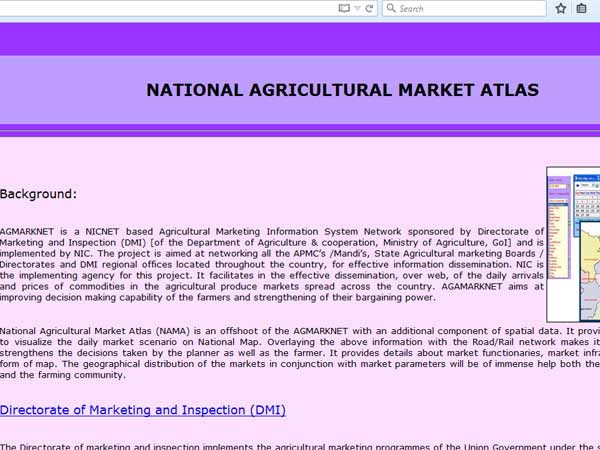The height and width of the screenshot is (450, 600).
Task: Reload the page with the refresh icon
Action: (x=369, y=8)
